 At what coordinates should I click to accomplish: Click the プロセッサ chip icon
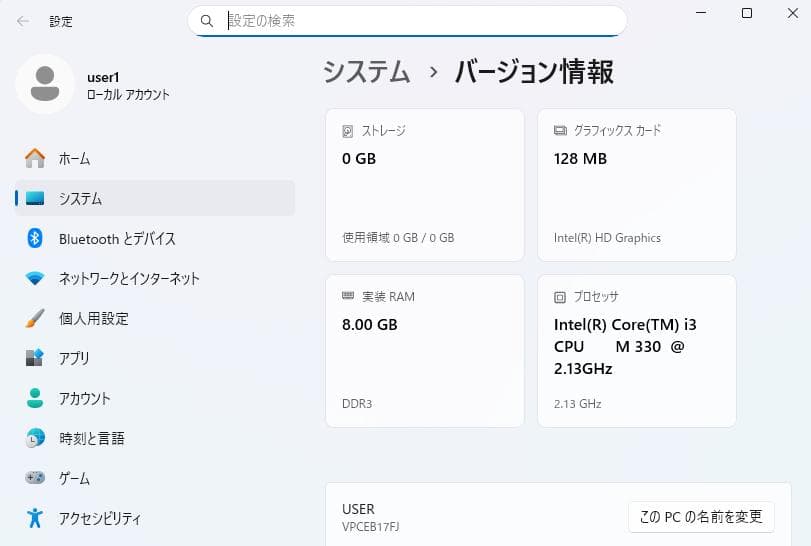click(560, 297)
